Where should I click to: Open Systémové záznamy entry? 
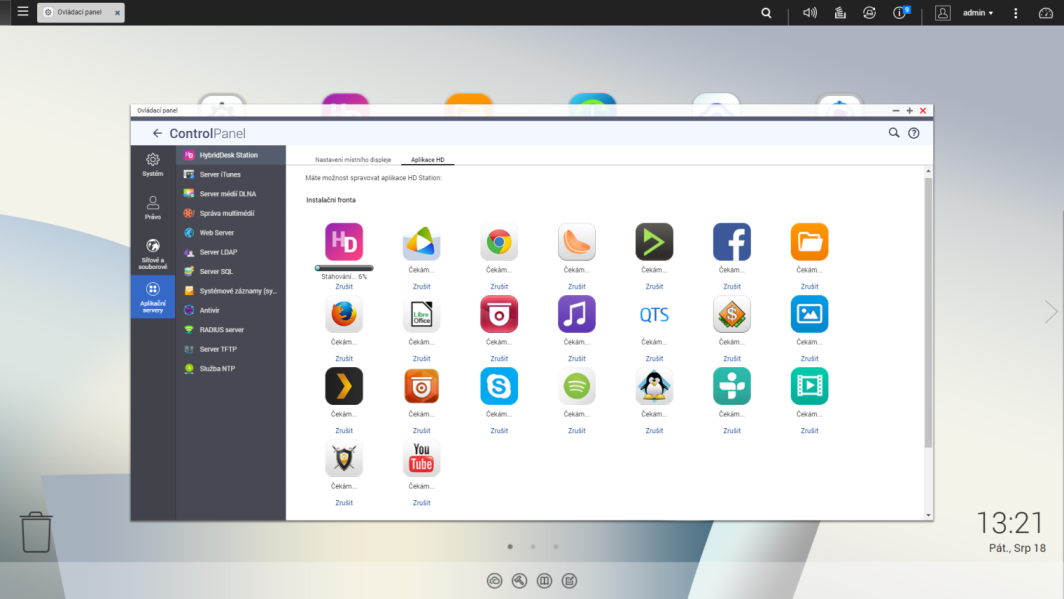click(x=231, y=291)
